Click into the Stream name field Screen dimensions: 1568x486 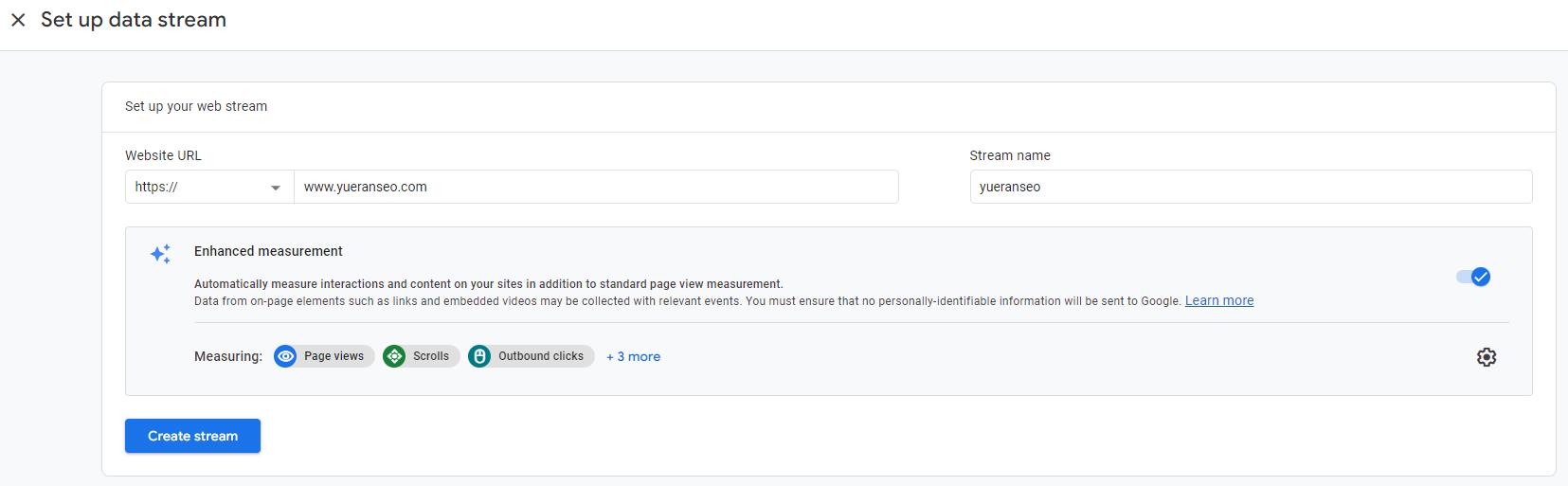click(x=1251, y=187)
